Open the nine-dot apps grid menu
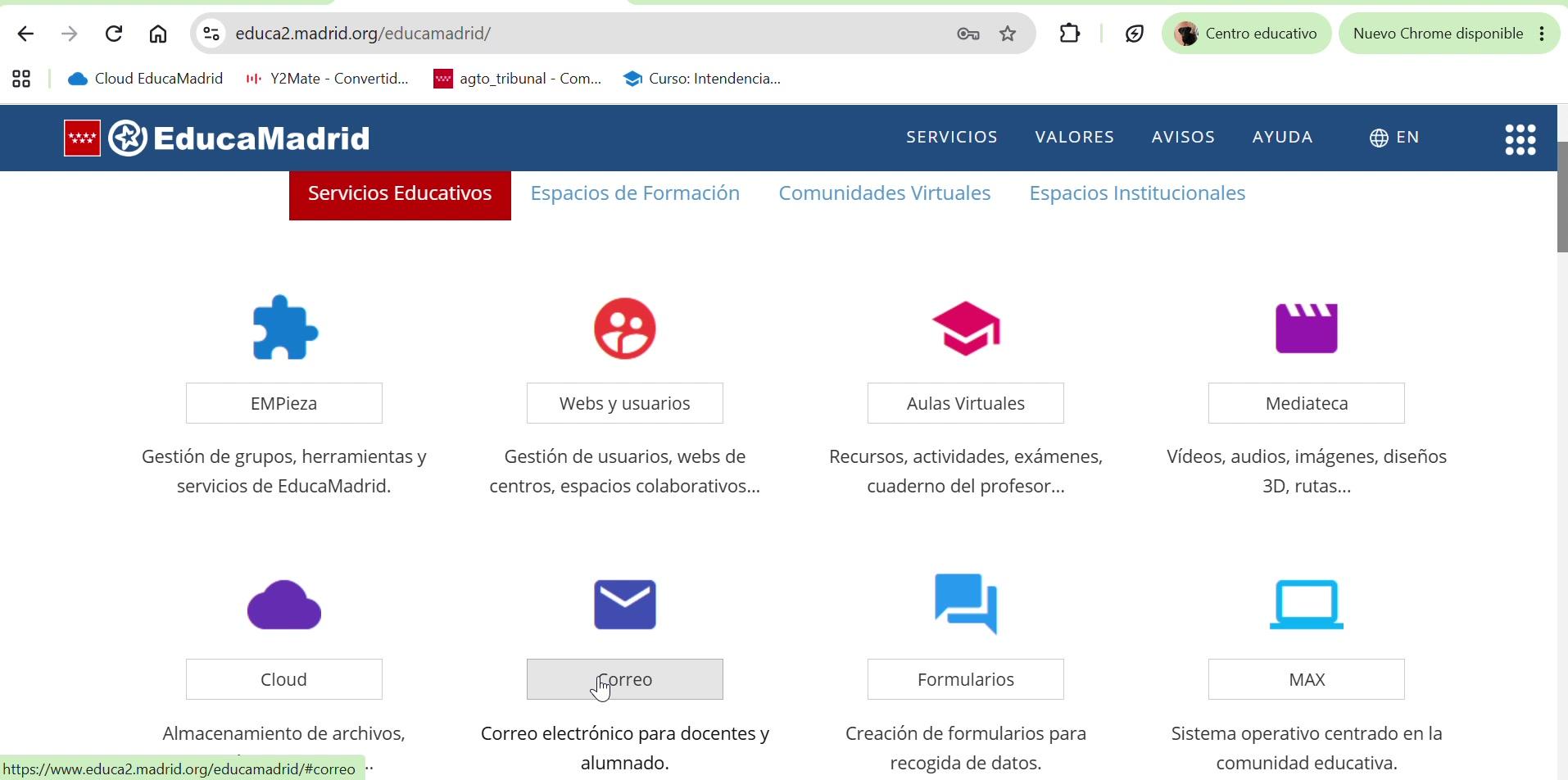 (x=1520, y=139)
